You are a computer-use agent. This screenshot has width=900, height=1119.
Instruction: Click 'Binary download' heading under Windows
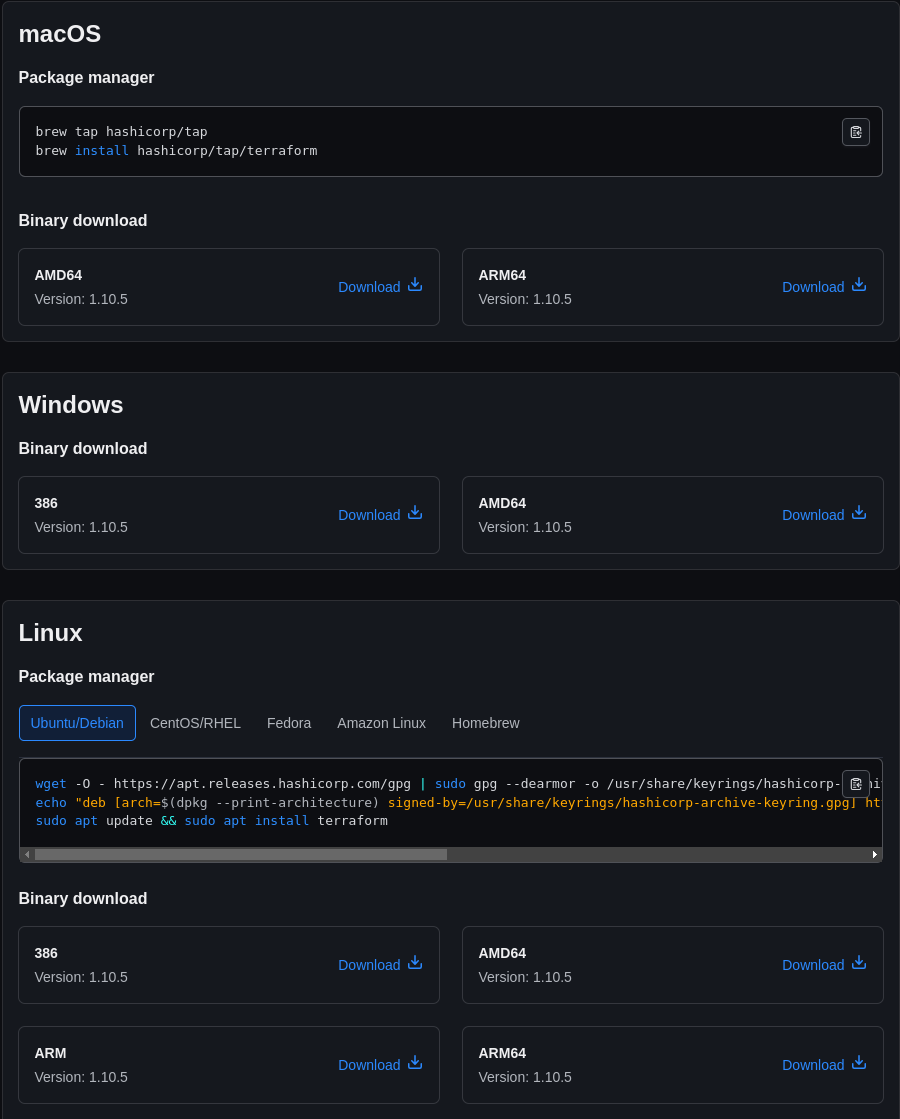tap(83, 449)
